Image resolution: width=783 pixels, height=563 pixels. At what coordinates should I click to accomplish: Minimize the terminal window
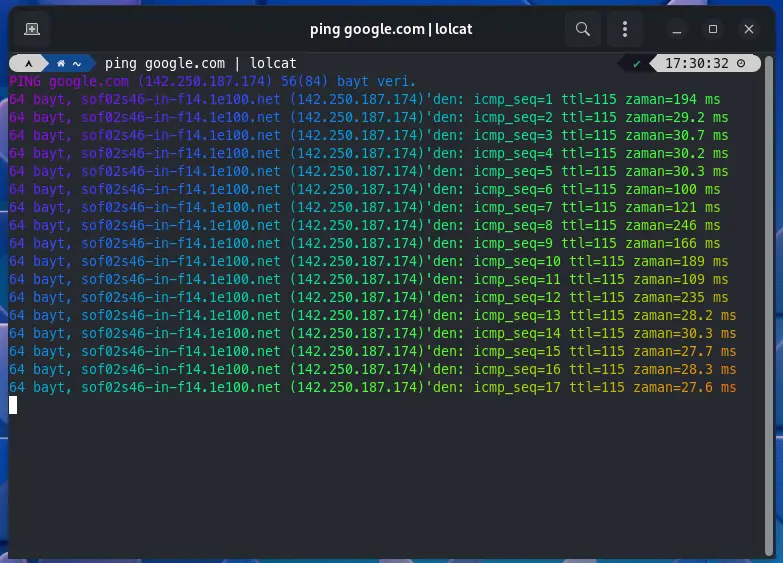click(677, 29)
